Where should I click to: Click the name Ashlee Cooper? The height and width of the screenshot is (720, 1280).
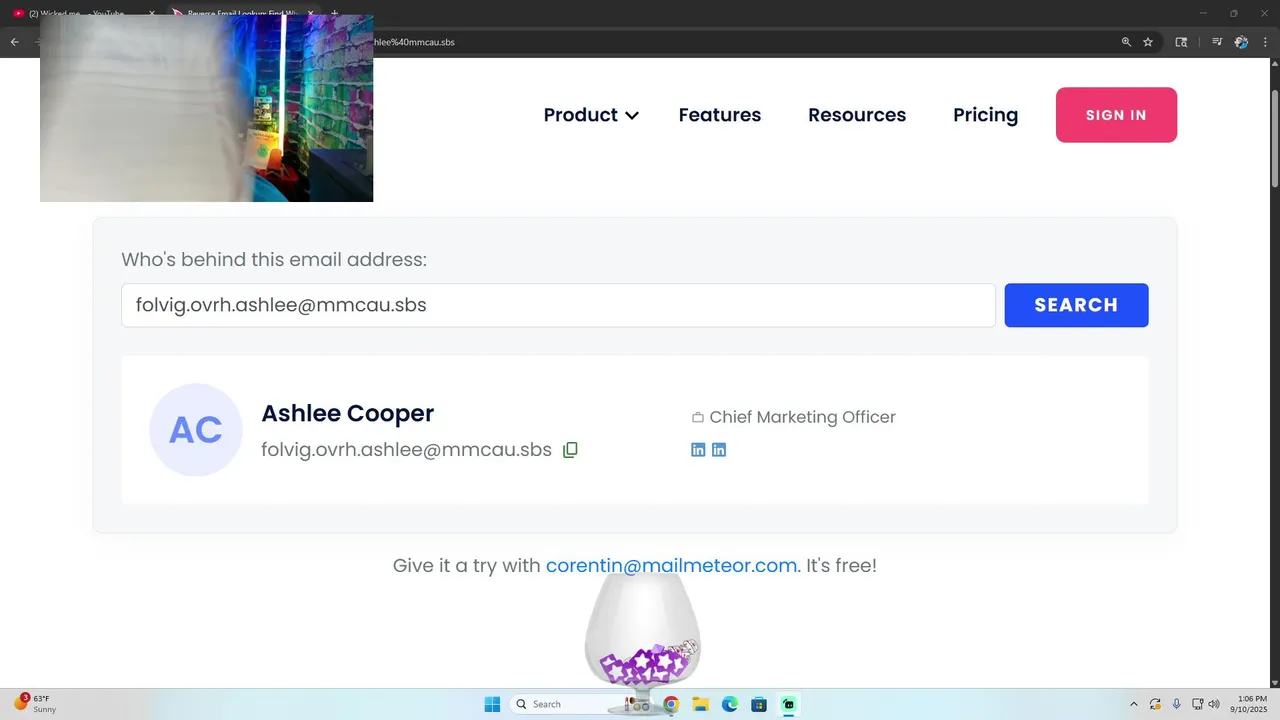tap(348, 413)
